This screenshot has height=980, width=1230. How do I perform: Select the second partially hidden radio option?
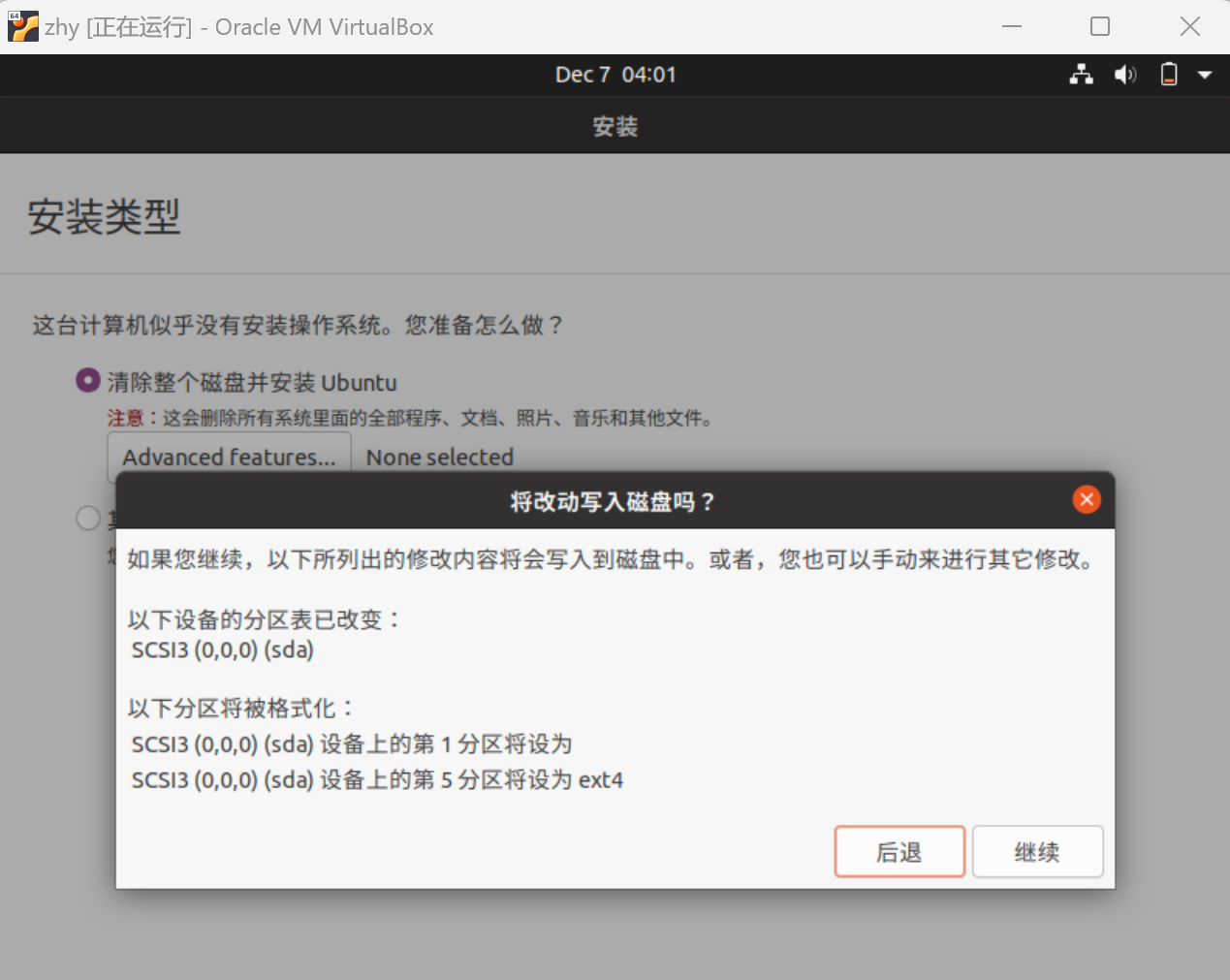88,519
